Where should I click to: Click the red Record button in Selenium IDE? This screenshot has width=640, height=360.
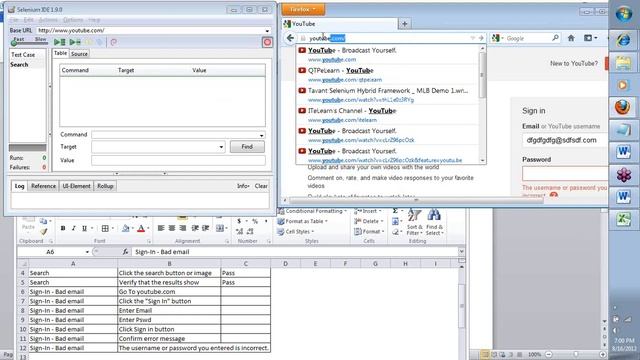point(267,42)
